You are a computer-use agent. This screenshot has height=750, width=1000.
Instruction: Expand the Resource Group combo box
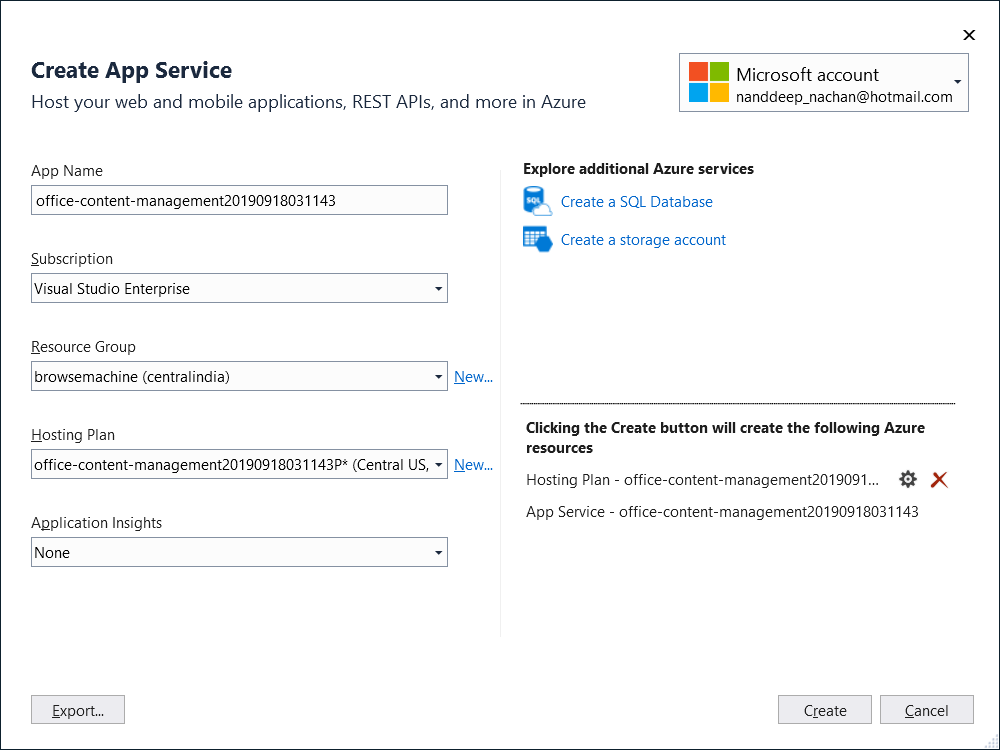(x=438, y=377)
